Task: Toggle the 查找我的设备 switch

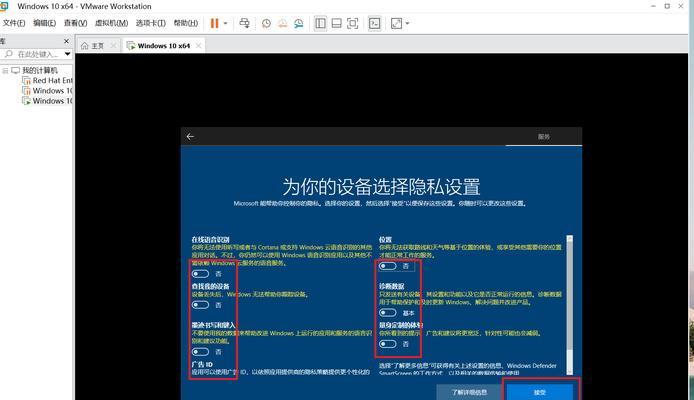Action: tap(200, 305)
